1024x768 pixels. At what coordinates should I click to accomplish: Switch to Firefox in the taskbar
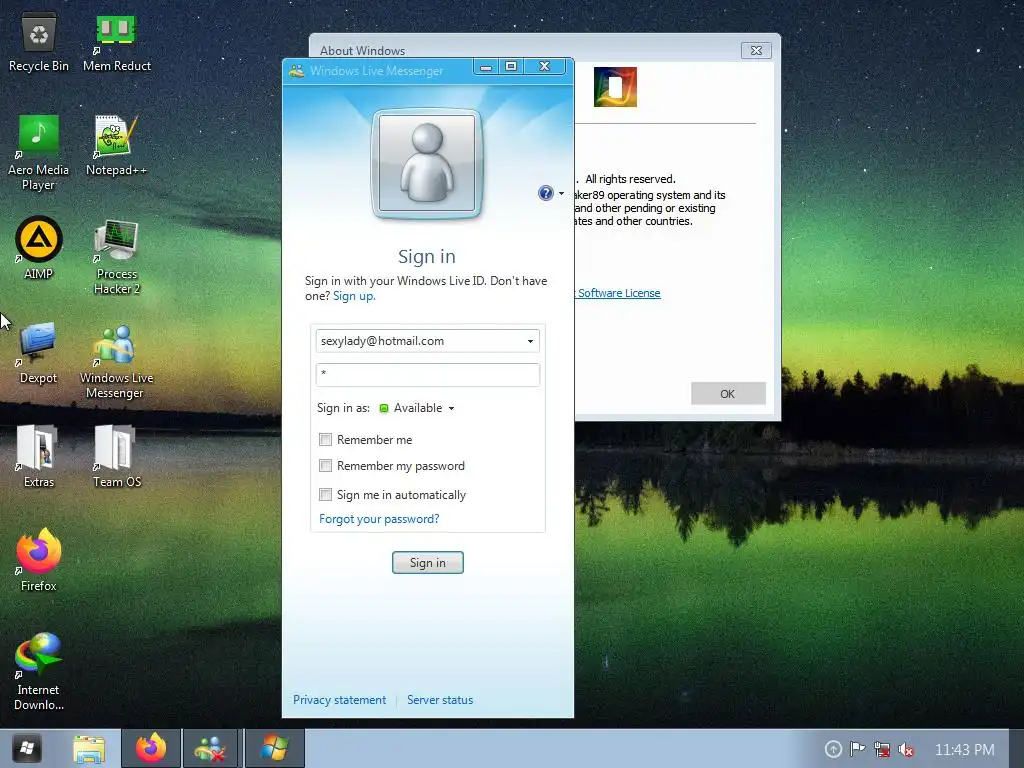click(x=151, y=748)
